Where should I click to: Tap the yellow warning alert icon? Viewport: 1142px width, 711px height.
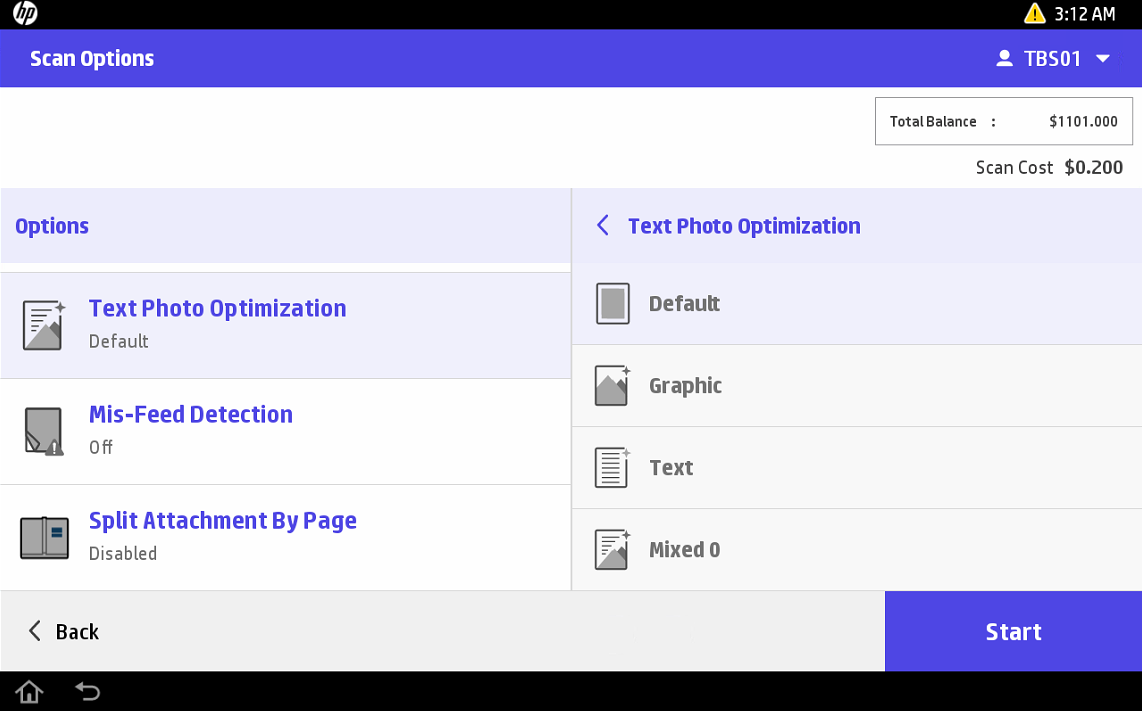1034,14
